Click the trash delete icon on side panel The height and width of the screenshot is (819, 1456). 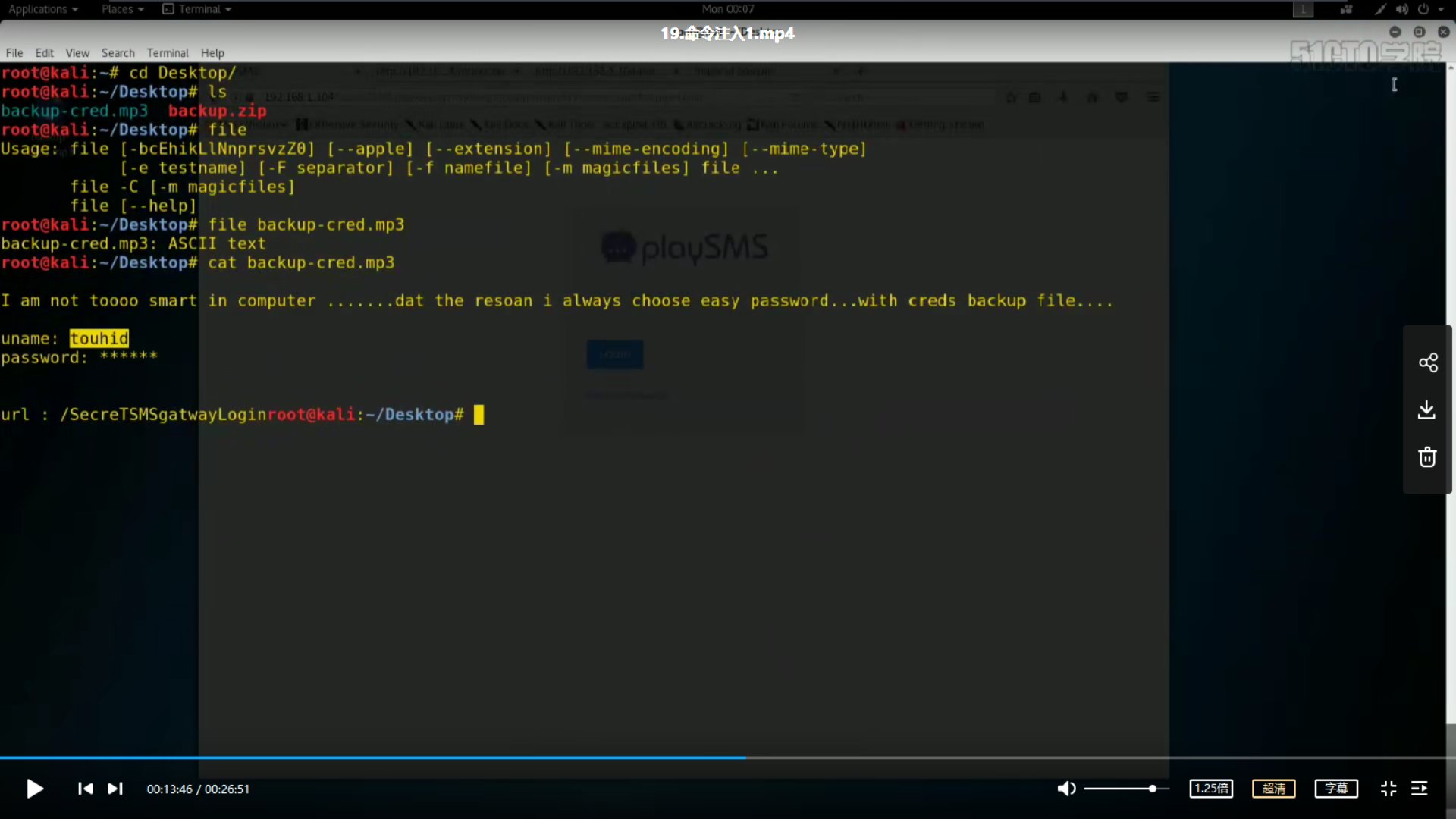1427,457
